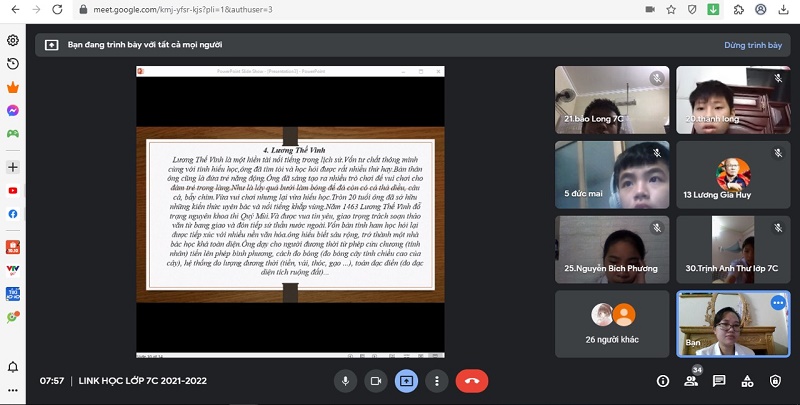Open options on your own 'Bạn' tile
The width and height of the screenshot is (800, 405).
coord(777,302)
